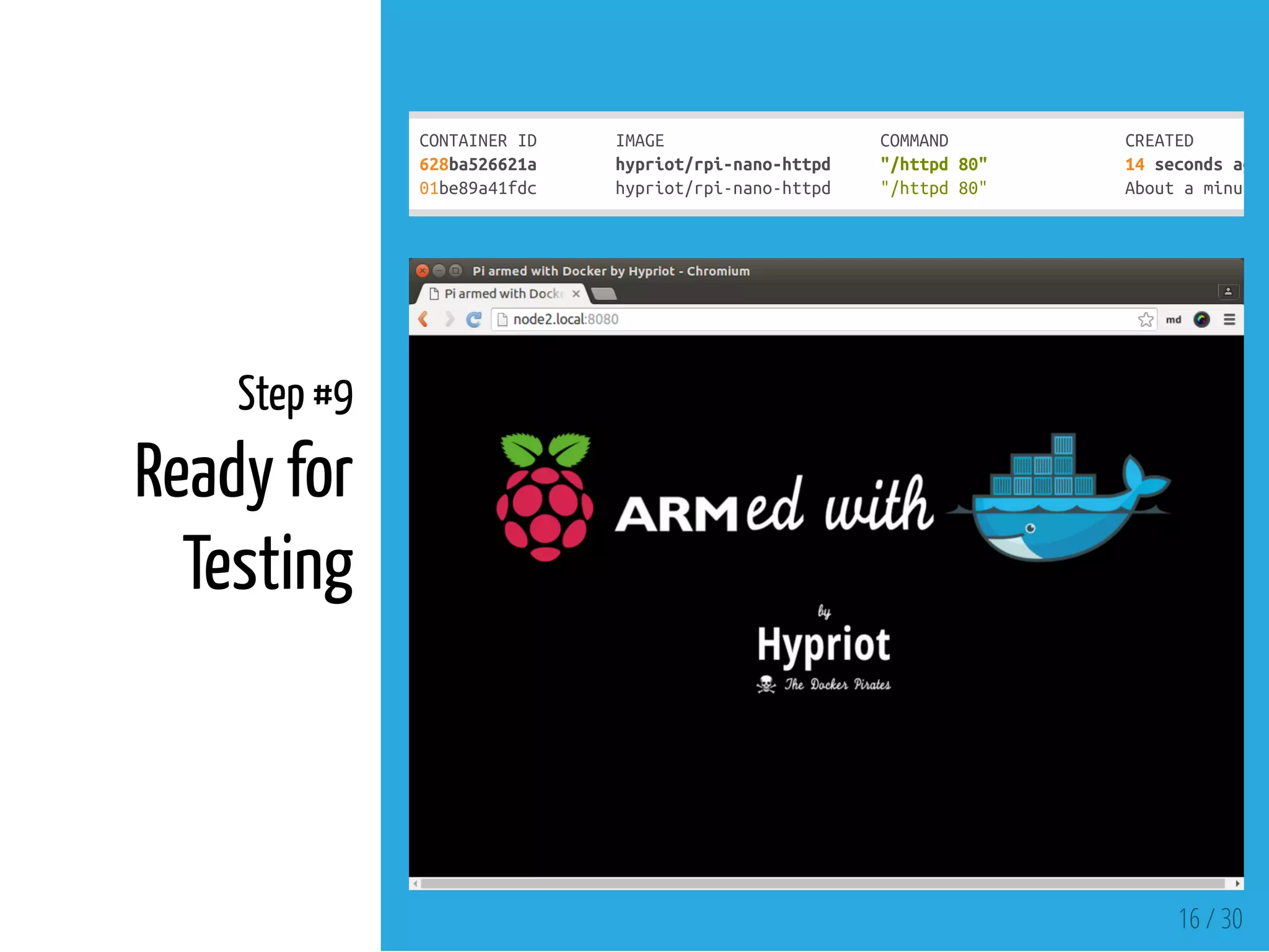1269x952 pixels.
Task: Click the 'Step #9' heading
Action: pyautogui.click(x=296, y=395)
